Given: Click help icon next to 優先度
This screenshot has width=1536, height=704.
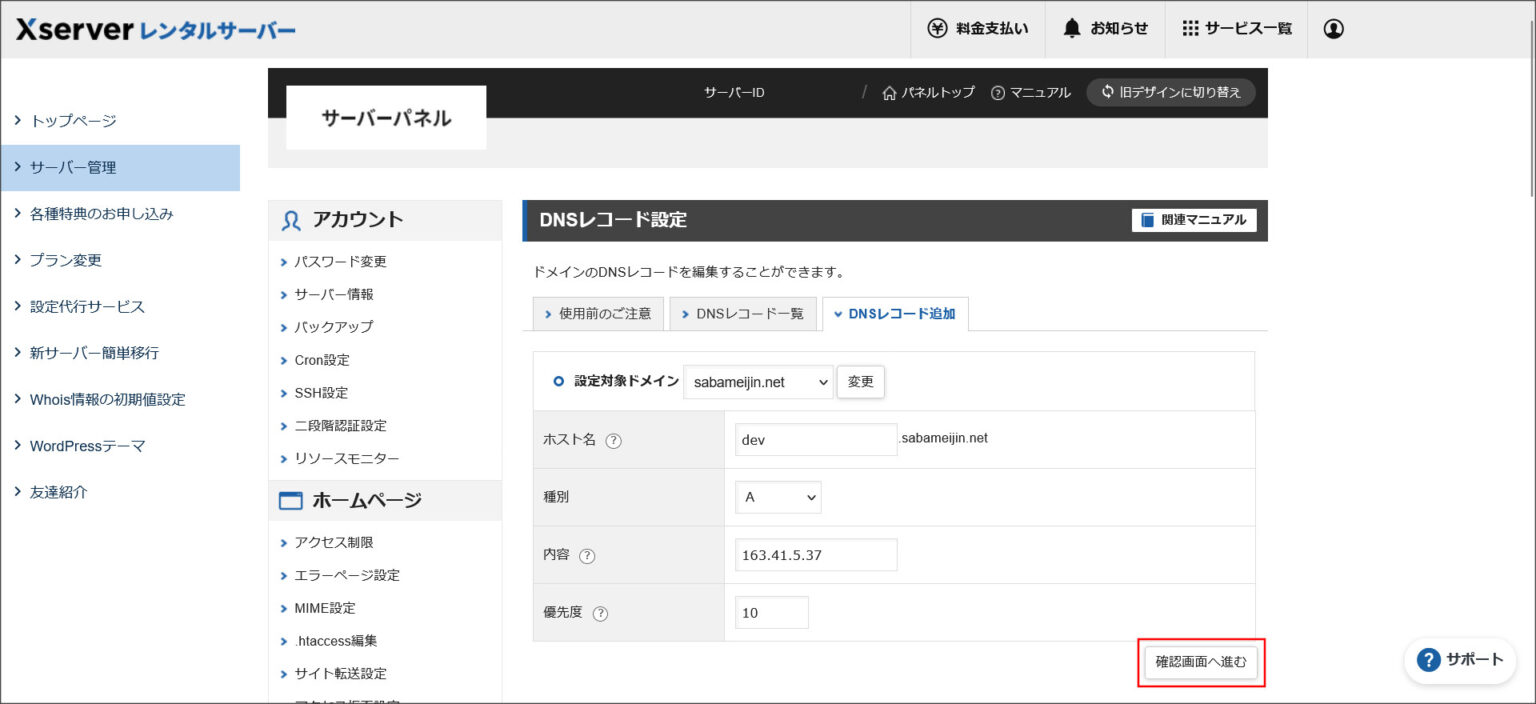Looking at the screenshot, I should [x=600, y=614].
